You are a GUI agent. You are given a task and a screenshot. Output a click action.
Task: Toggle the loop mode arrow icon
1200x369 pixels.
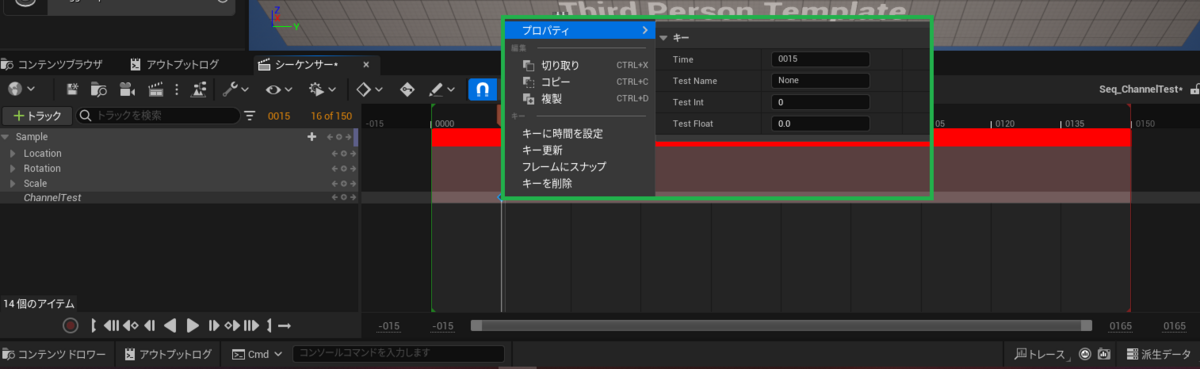(x=285, y=325)
